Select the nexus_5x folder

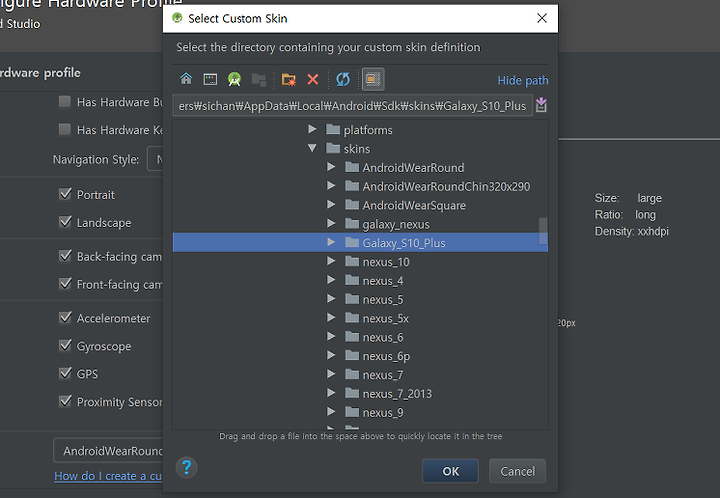[x=386, y=318]
